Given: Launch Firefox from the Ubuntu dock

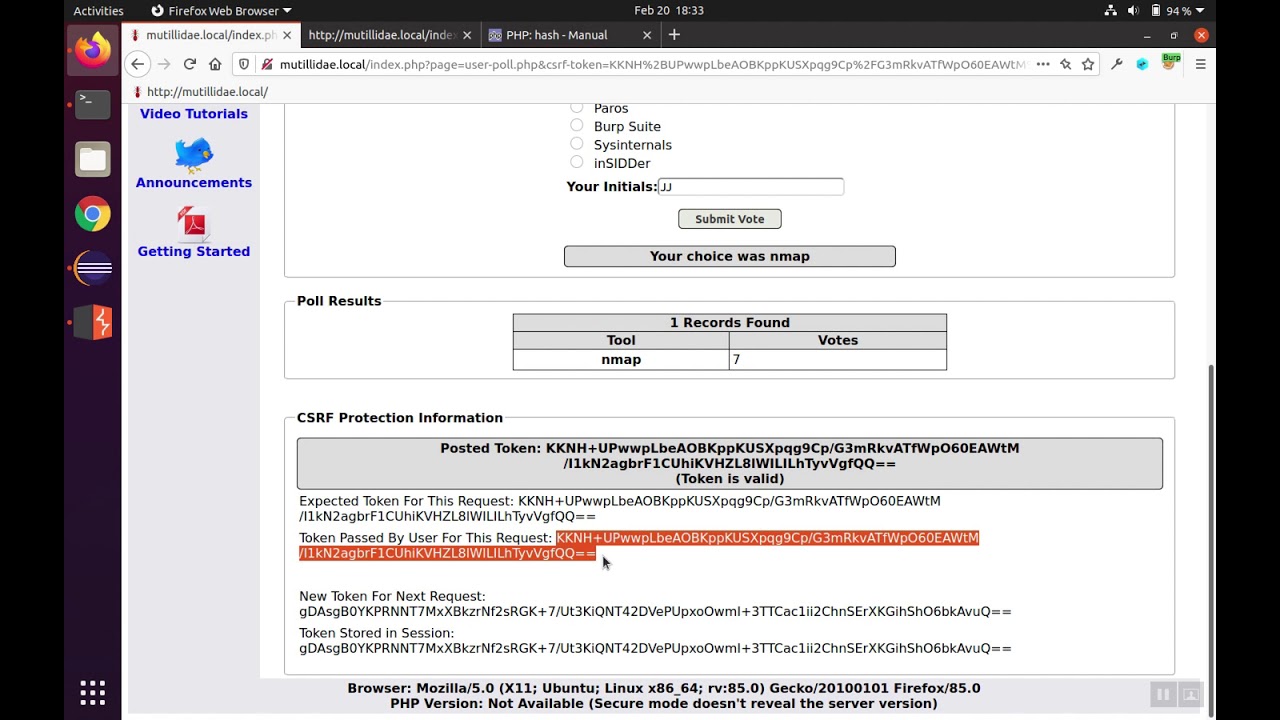Looking at the screenshot, I should pyautogui.click(x=93, y=50).
